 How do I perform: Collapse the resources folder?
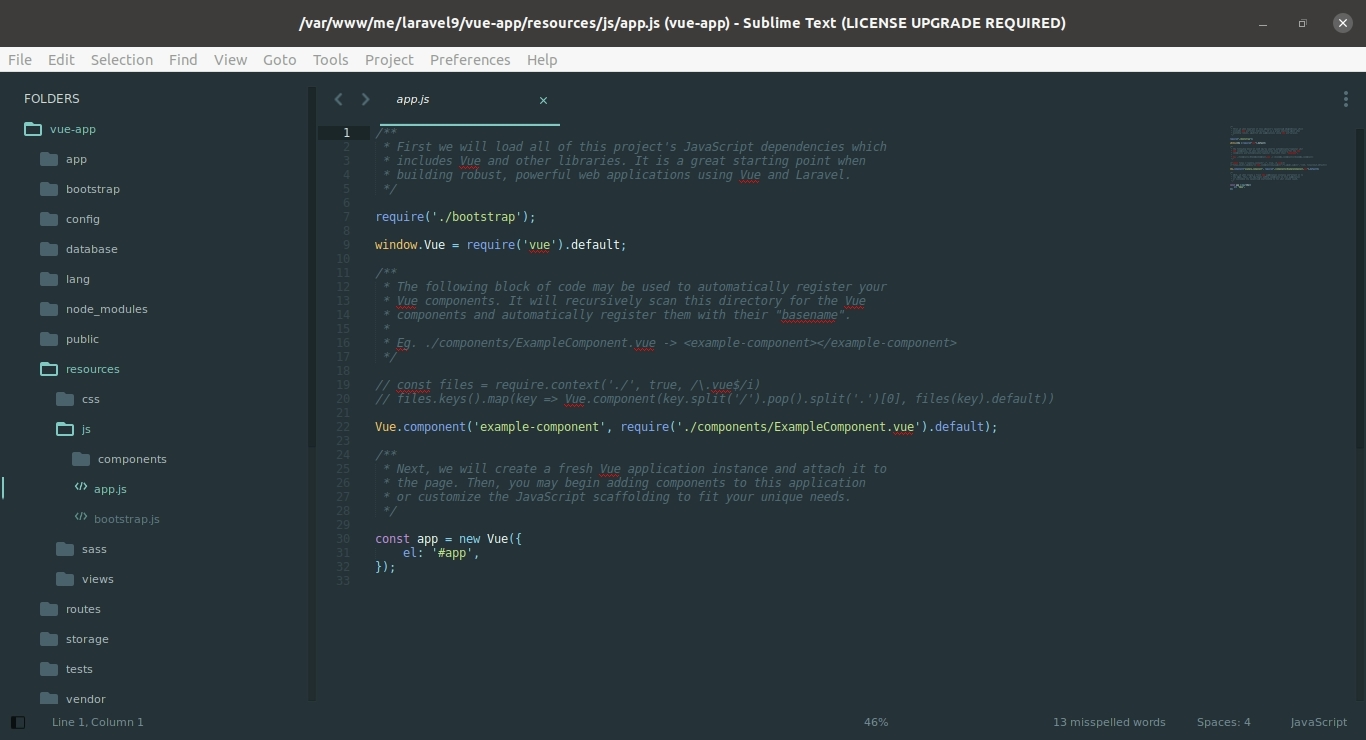coord(92,369)
